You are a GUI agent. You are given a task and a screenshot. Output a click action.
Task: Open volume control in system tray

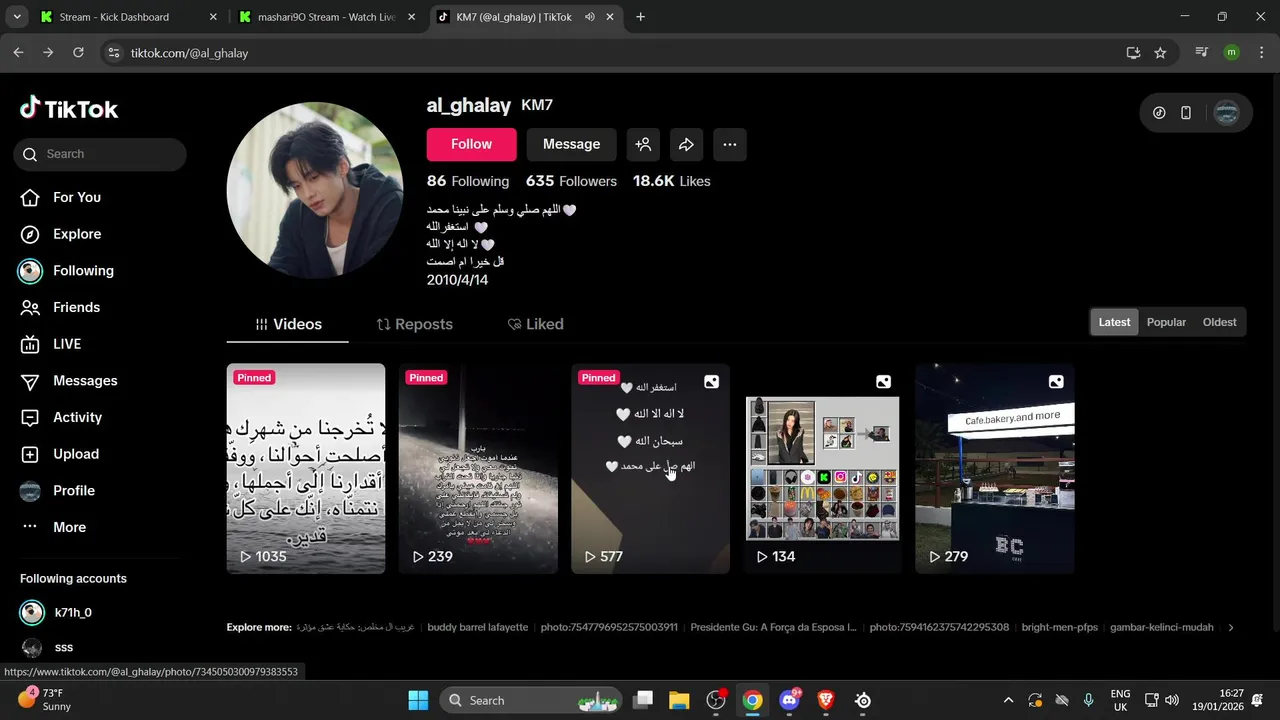[x=1172, y=700]
